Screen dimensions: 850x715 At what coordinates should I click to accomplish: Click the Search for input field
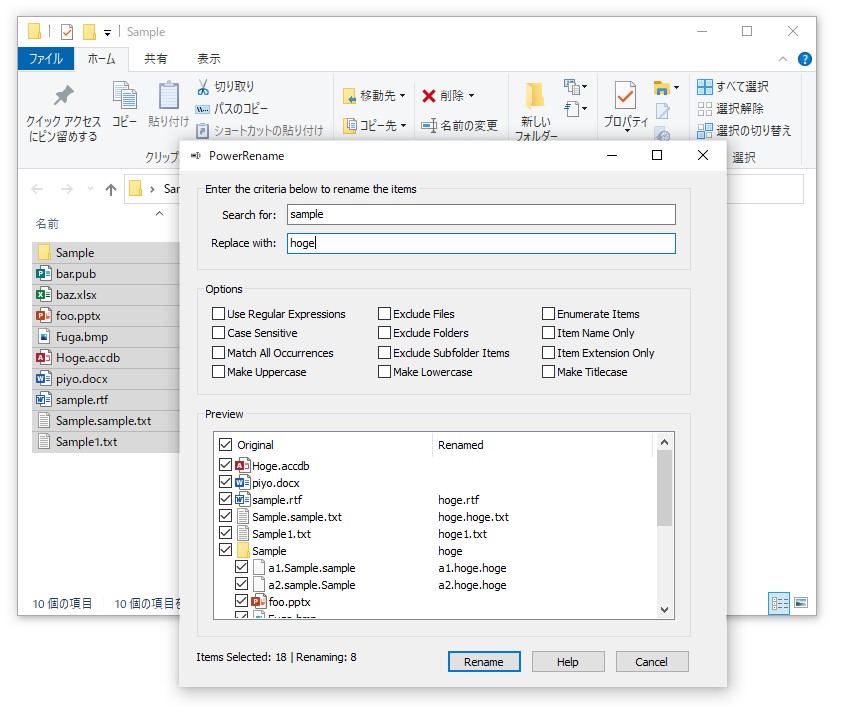481,215
